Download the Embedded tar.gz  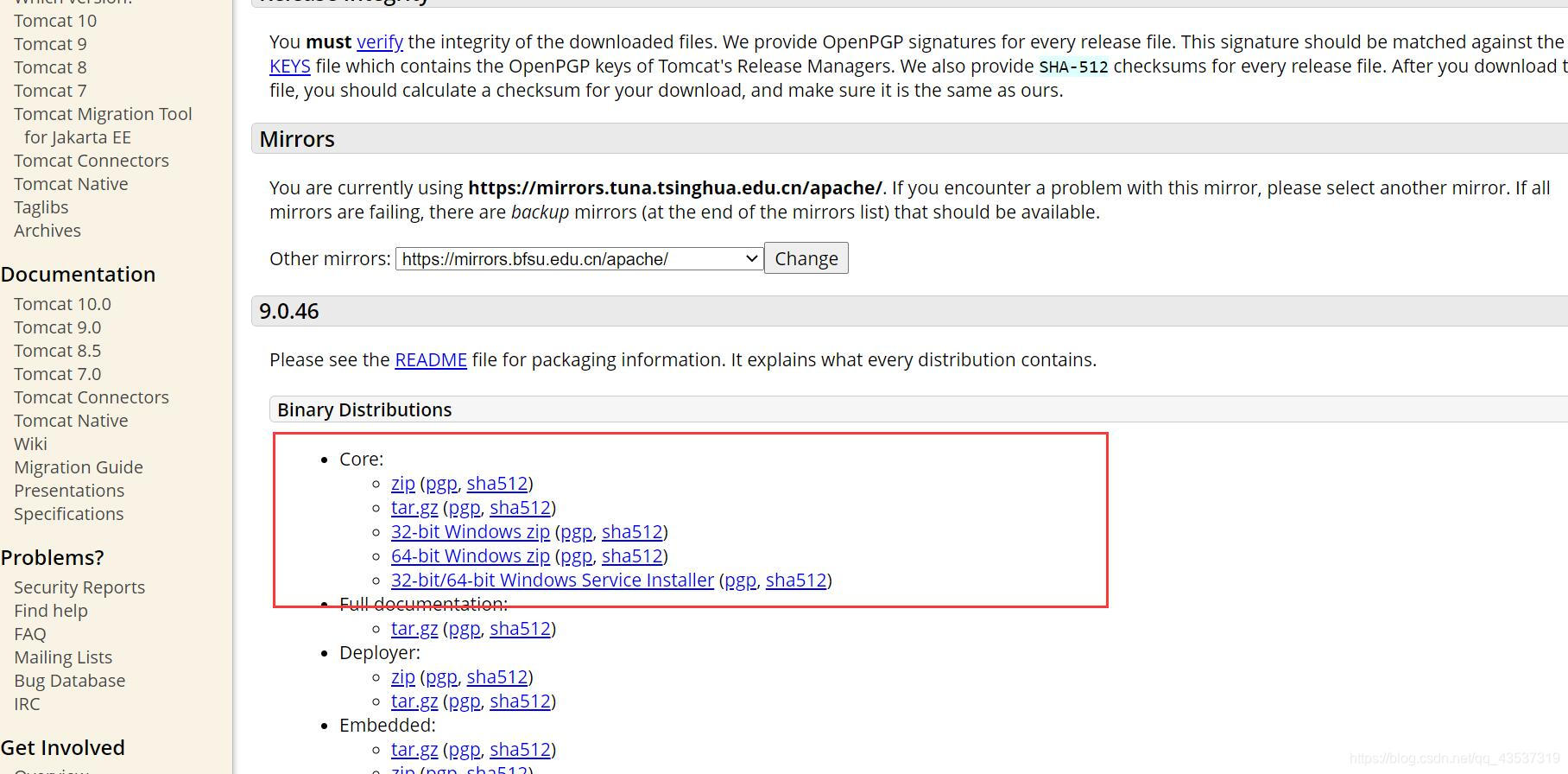[x=414, y=750]
